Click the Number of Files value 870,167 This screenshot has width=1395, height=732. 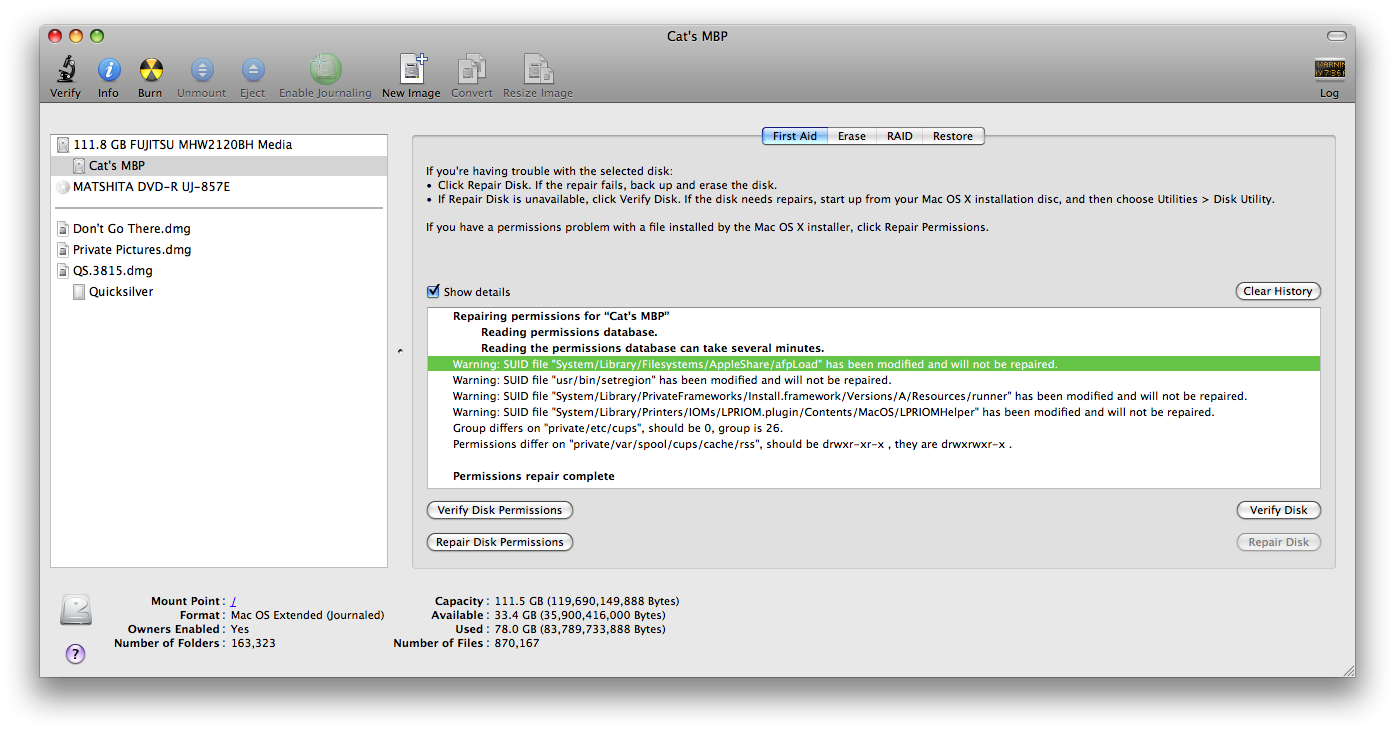[x=517, y=644]
